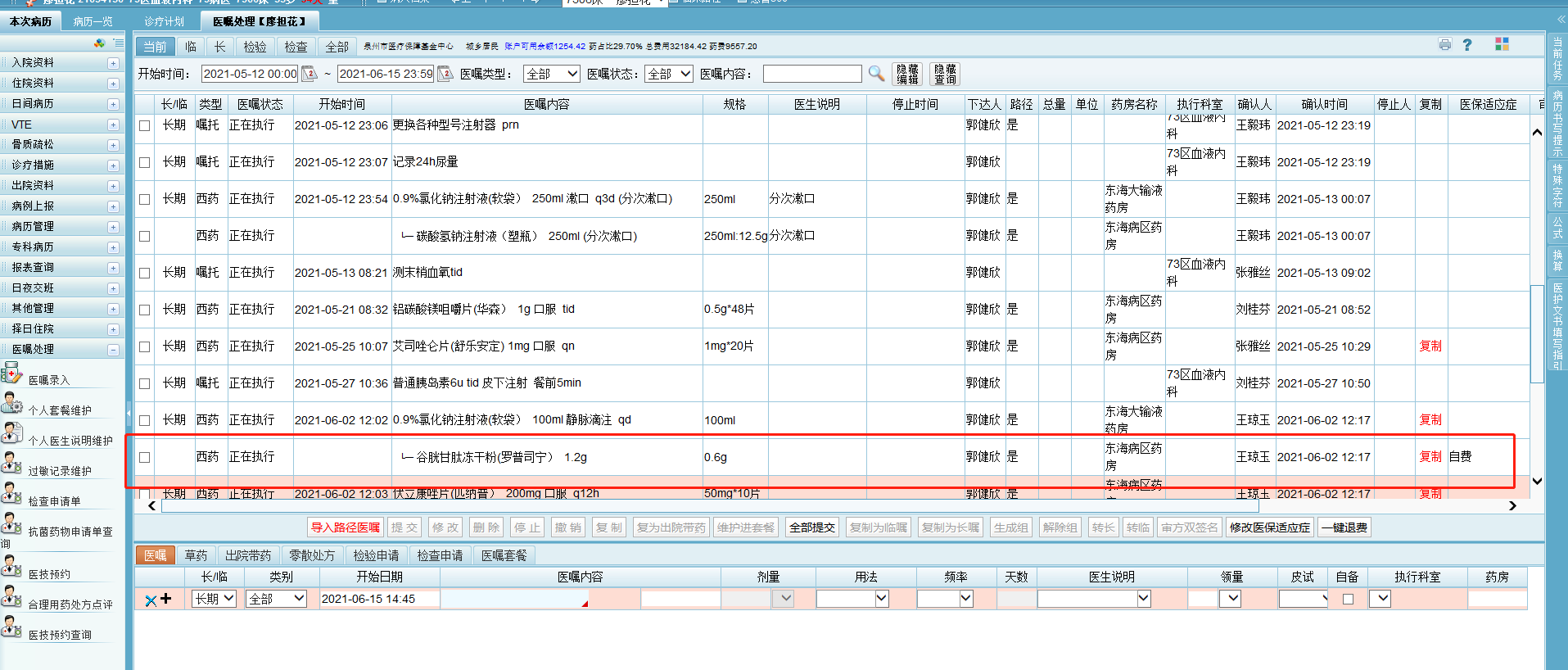Click the 隐藏编辑 button
The image size is (1568, 670).
click(907, 74)
